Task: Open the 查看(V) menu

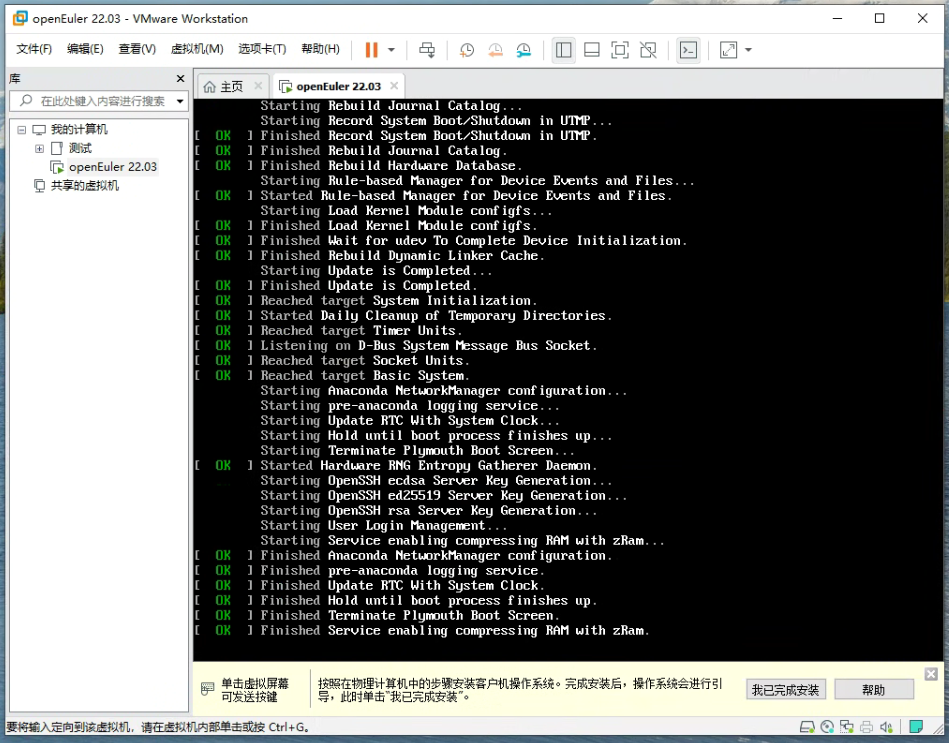Action: [x=137, y=49]
